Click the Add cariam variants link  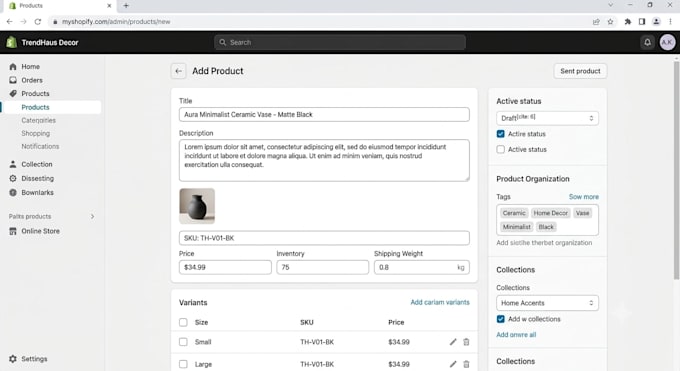point(440,302)
